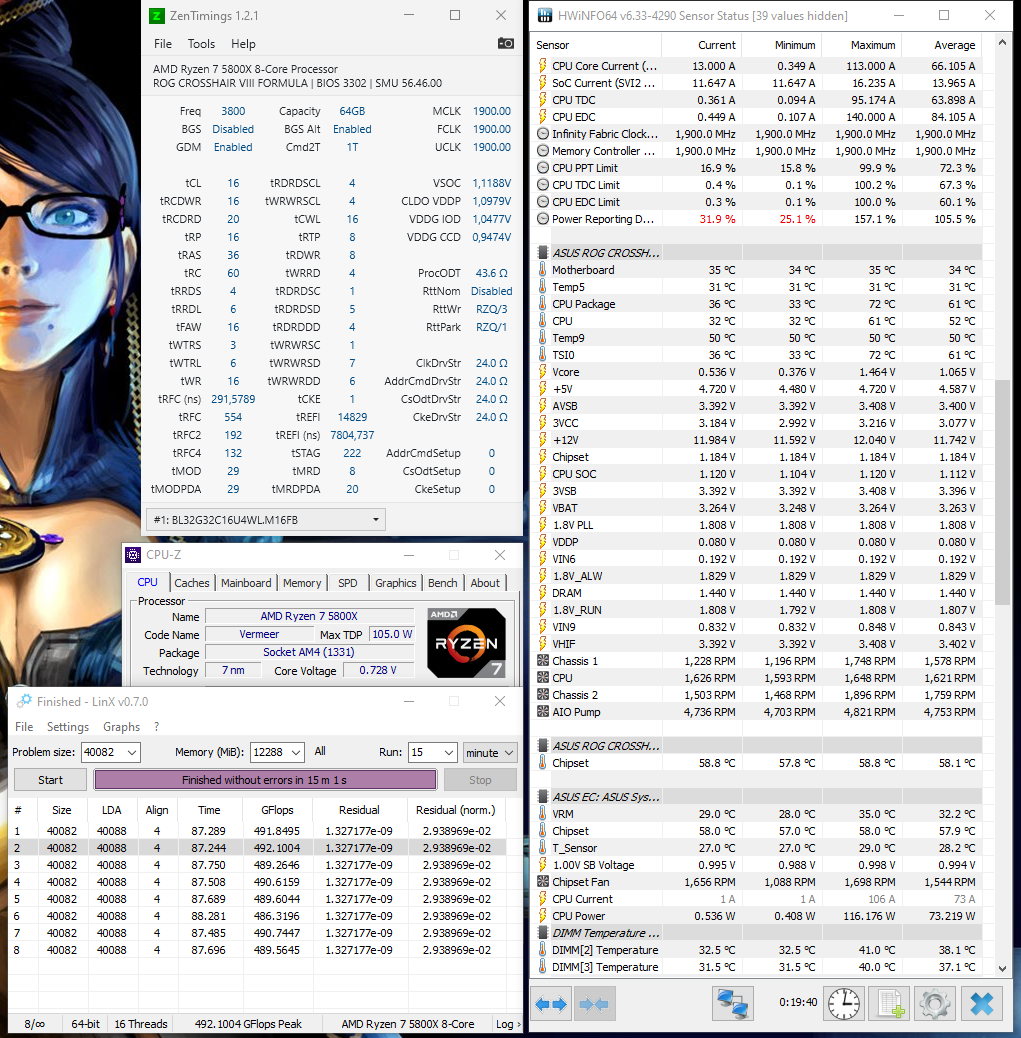Switch to CPU-Z Bench tab

coord(442,583)
